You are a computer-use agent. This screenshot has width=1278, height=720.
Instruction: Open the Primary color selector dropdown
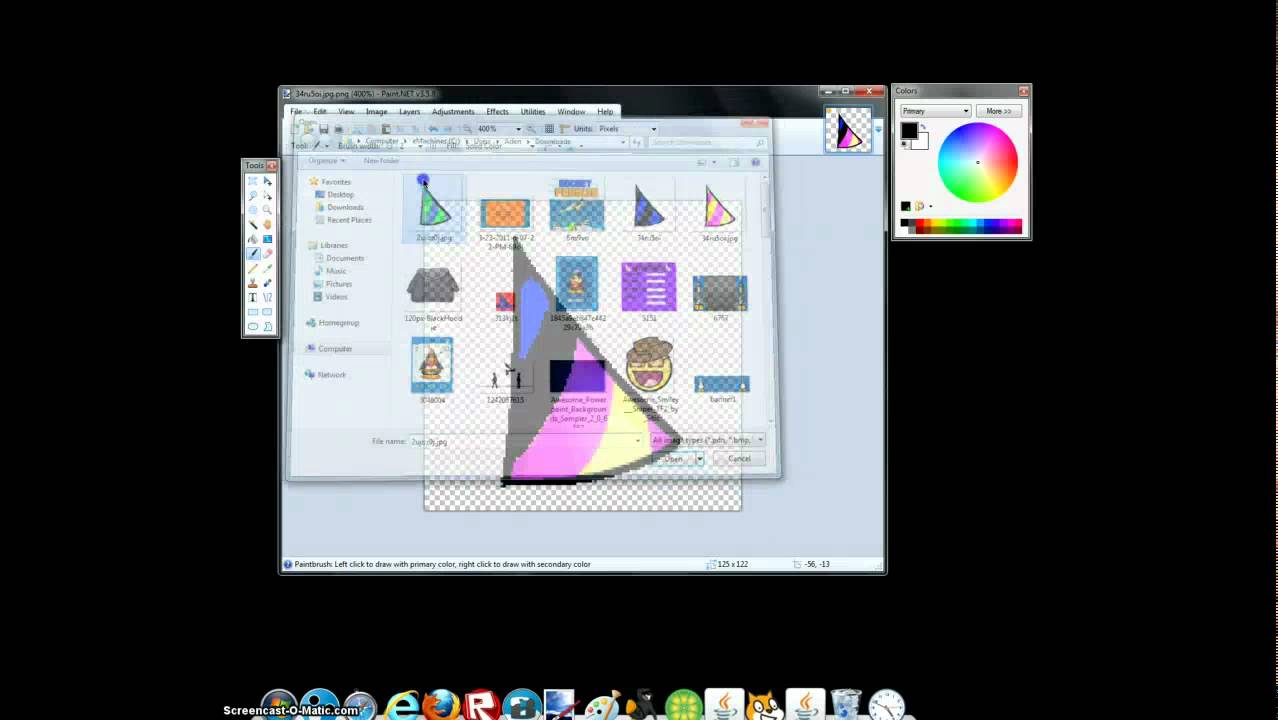click(935, 111)
